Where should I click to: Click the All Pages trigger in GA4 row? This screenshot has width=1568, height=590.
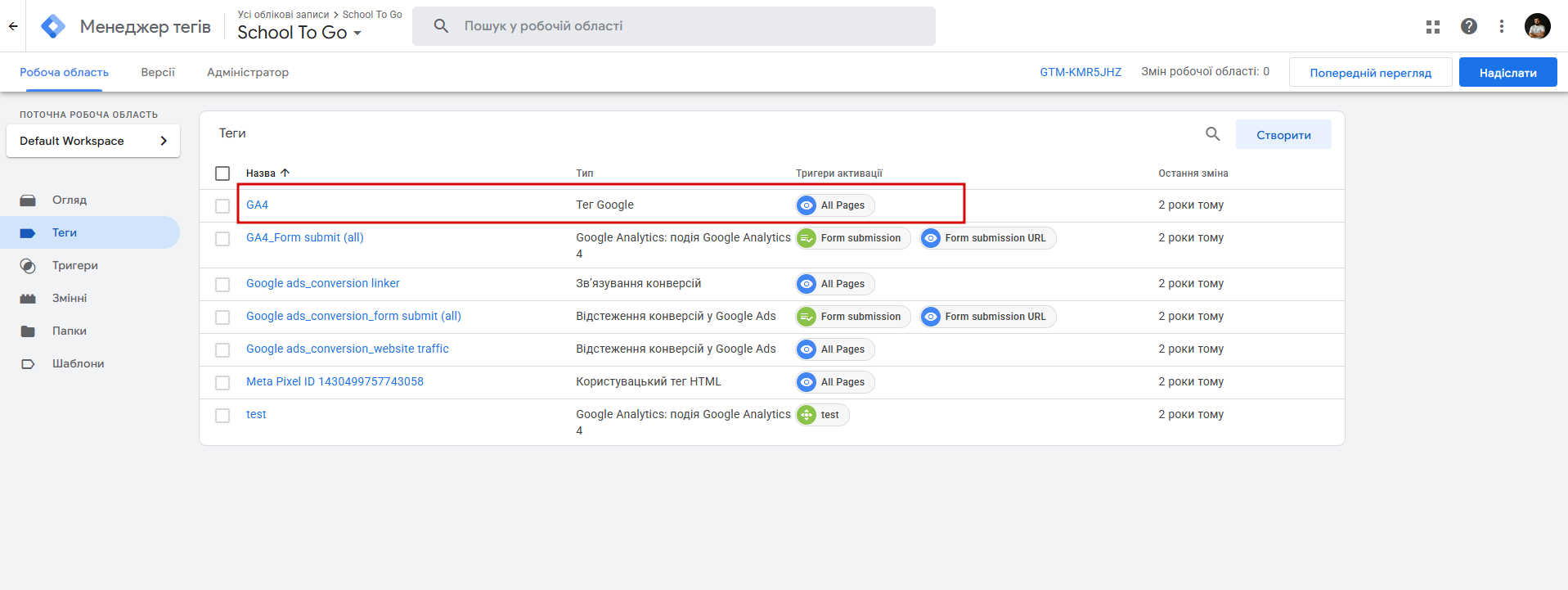point(835,205)
